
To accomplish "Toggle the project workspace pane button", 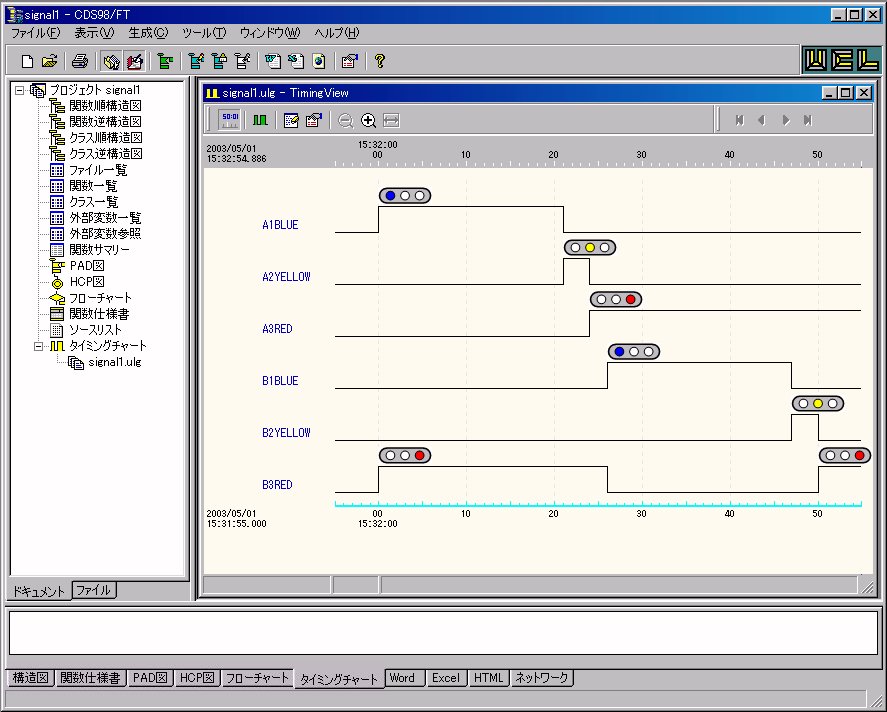I will [x=112, y=61].
